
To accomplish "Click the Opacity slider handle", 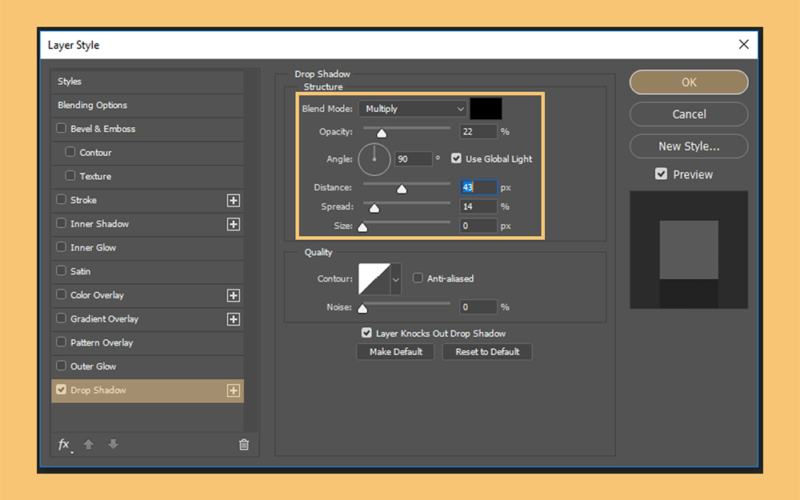I will [382, 134].
